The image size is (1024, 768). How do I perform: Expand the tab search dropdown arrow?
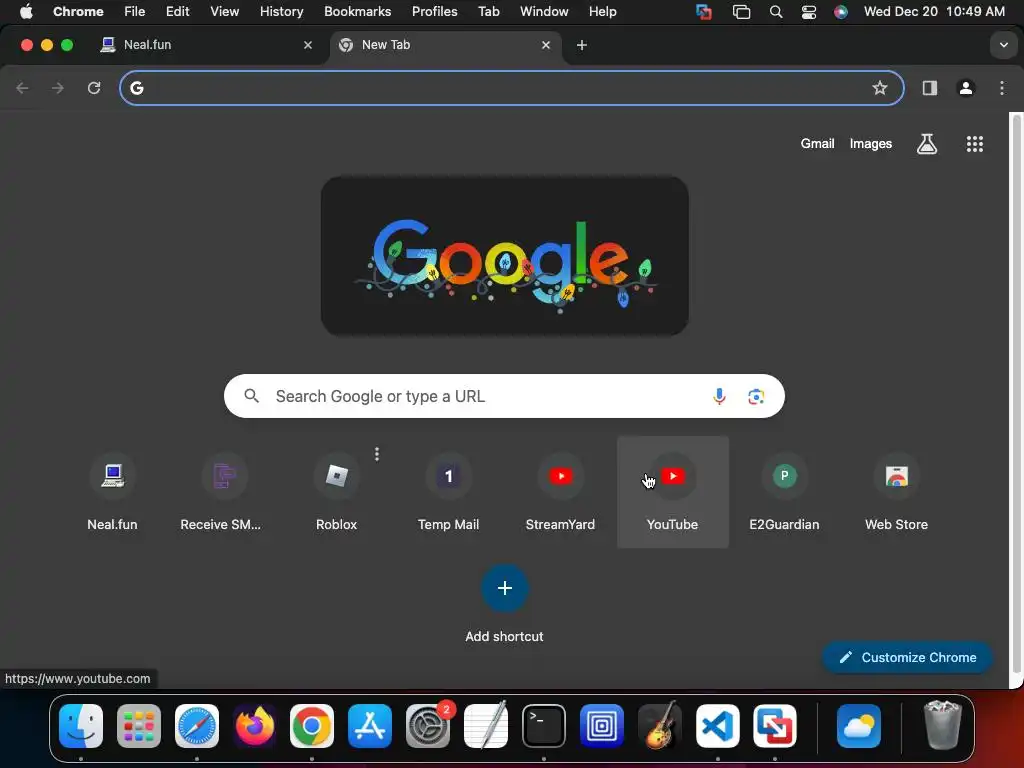(x=1003, y=45)
